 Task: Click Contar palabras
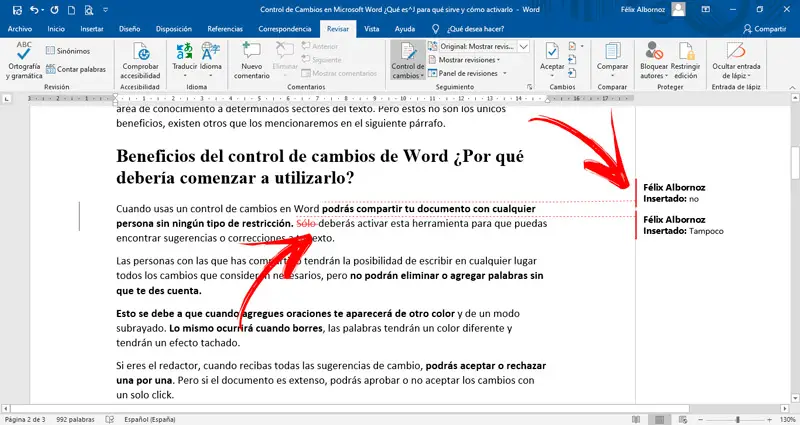76,69
